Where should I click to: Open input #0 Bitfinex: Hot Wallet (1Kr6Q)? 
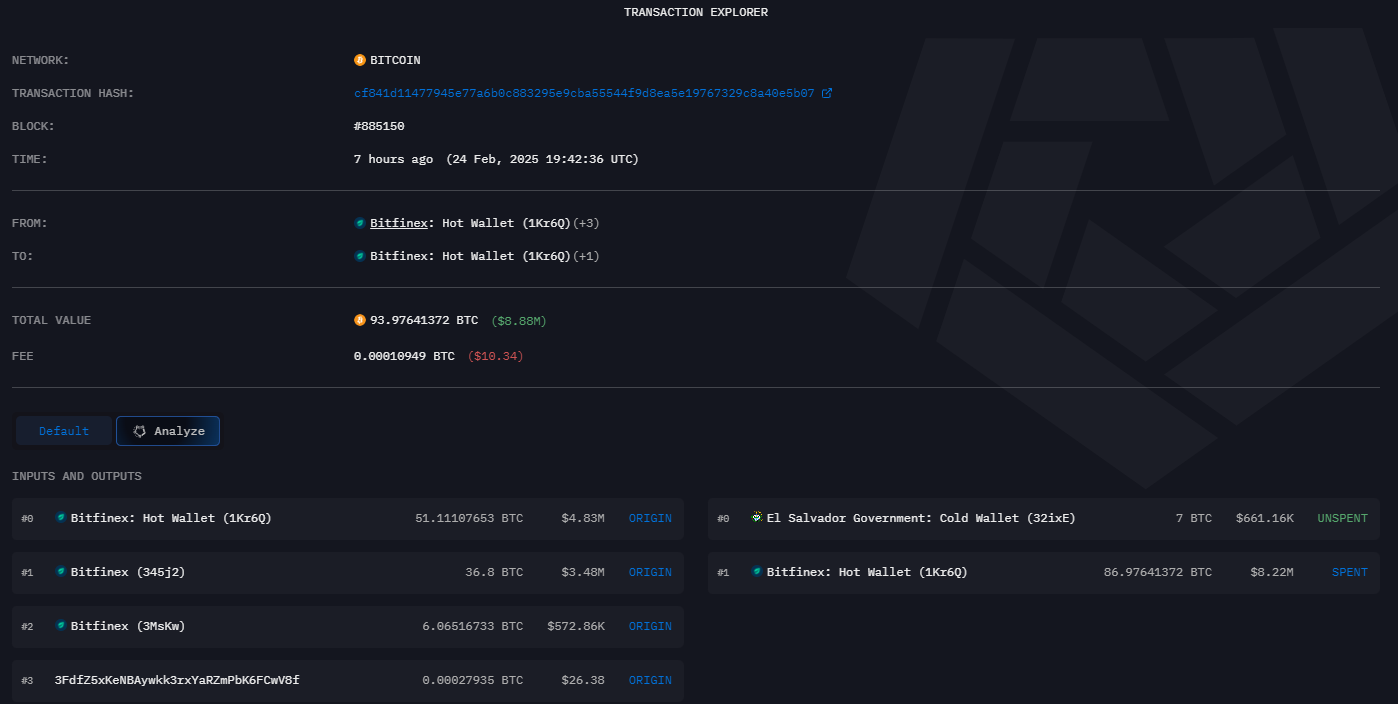[171, 518]
